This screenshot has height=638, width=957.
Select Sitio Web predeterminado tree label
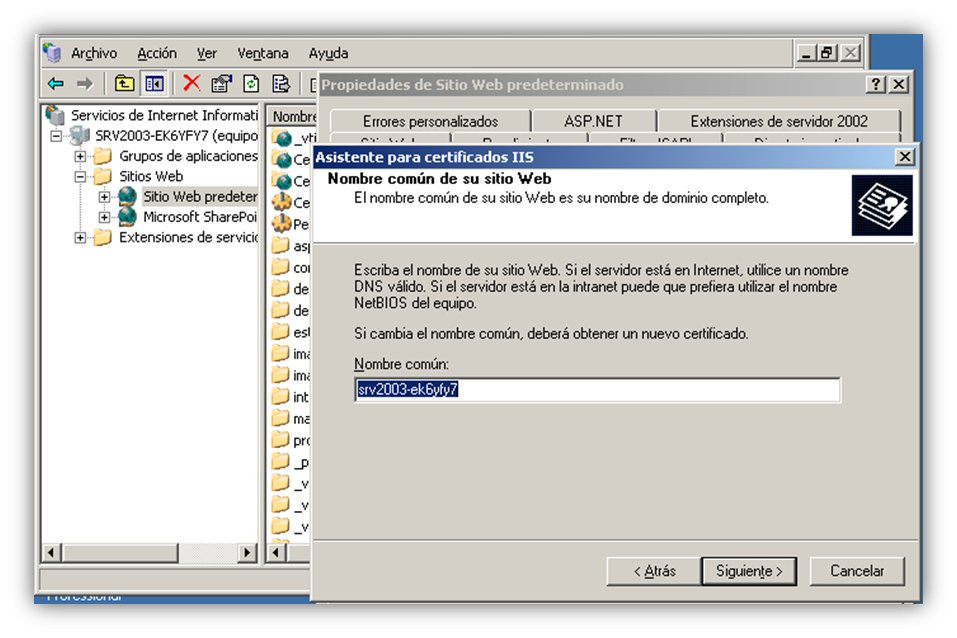pos(200,197)
